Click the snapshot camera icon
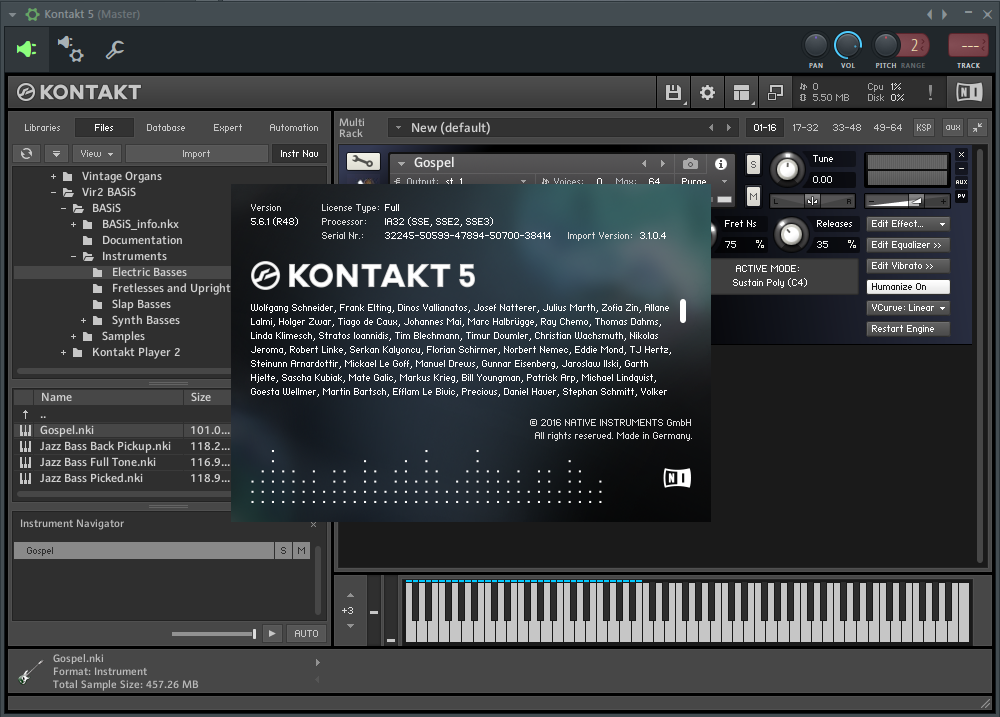 click(x=690, y=164)
